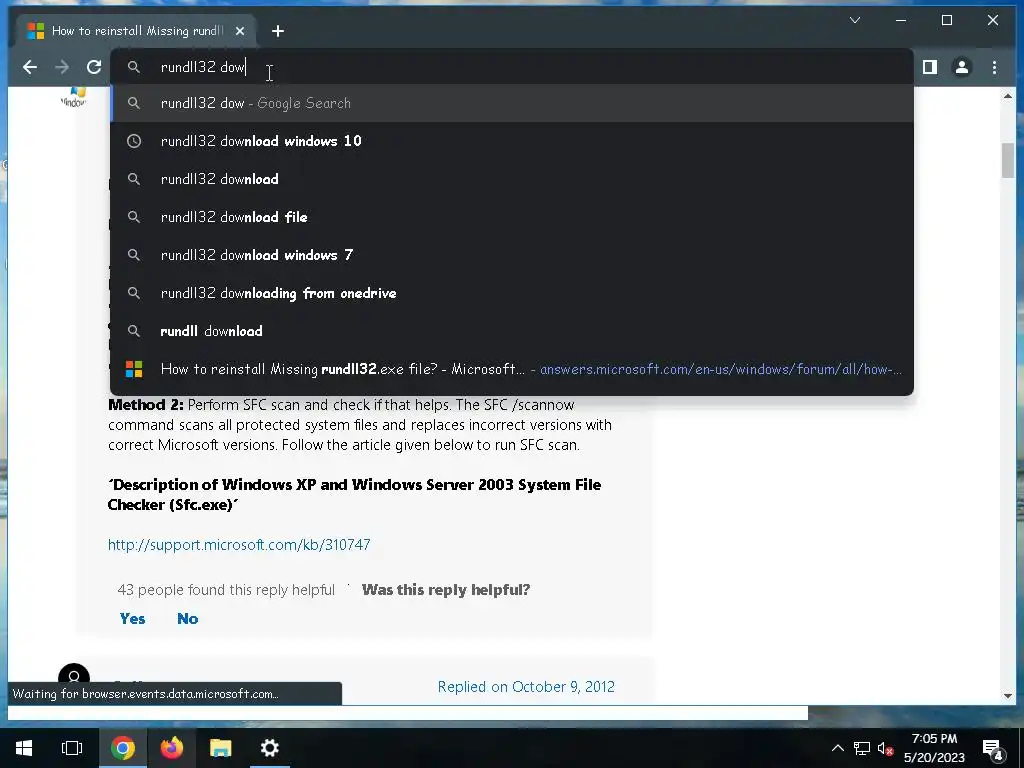Click '43 people found this reply helpful'
The image size is (1024, 768).
[226, 590]
